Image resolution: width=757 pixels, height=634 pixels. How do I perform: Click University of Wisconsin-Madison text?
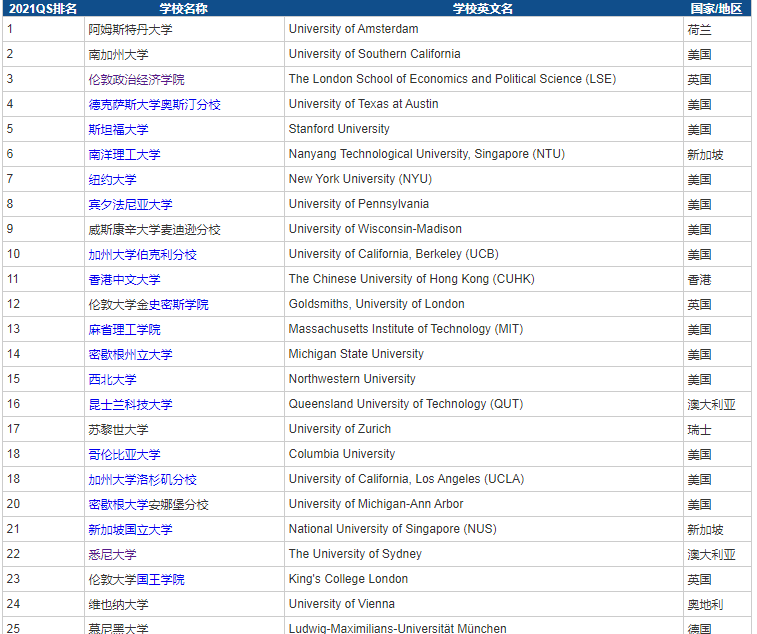(375, 229)
